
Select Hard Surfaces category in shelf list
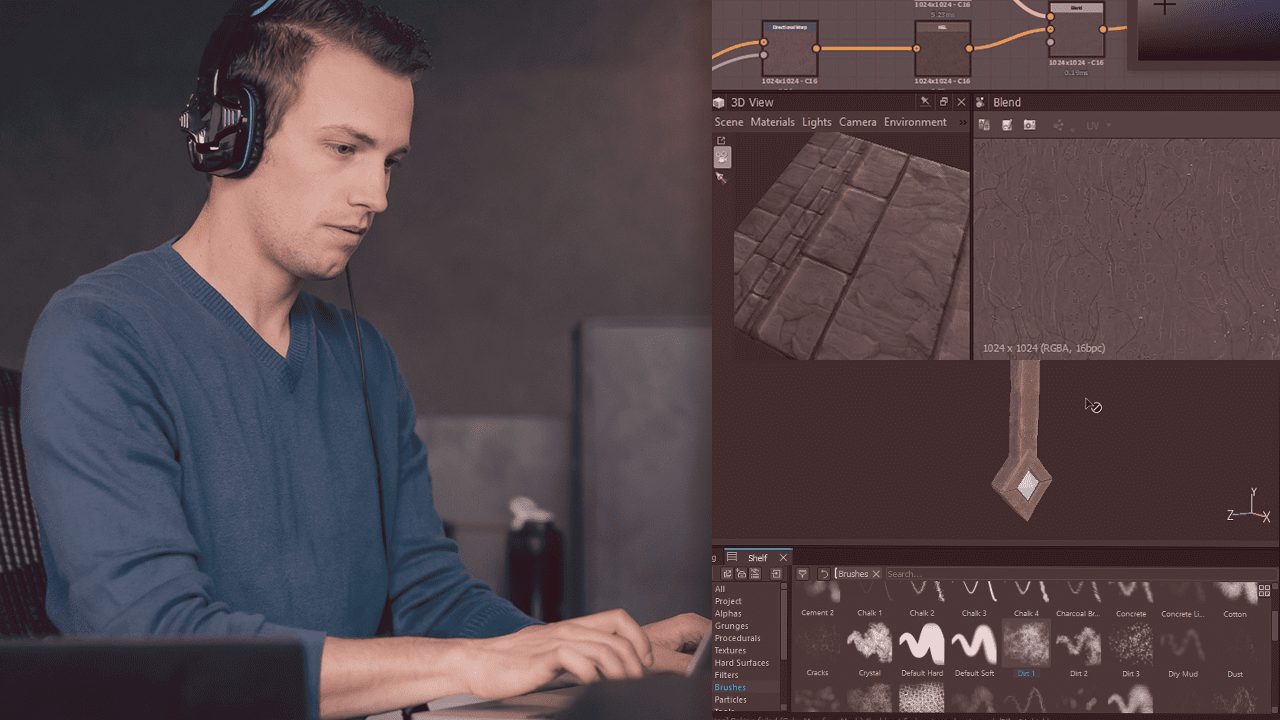coord(741,663)
